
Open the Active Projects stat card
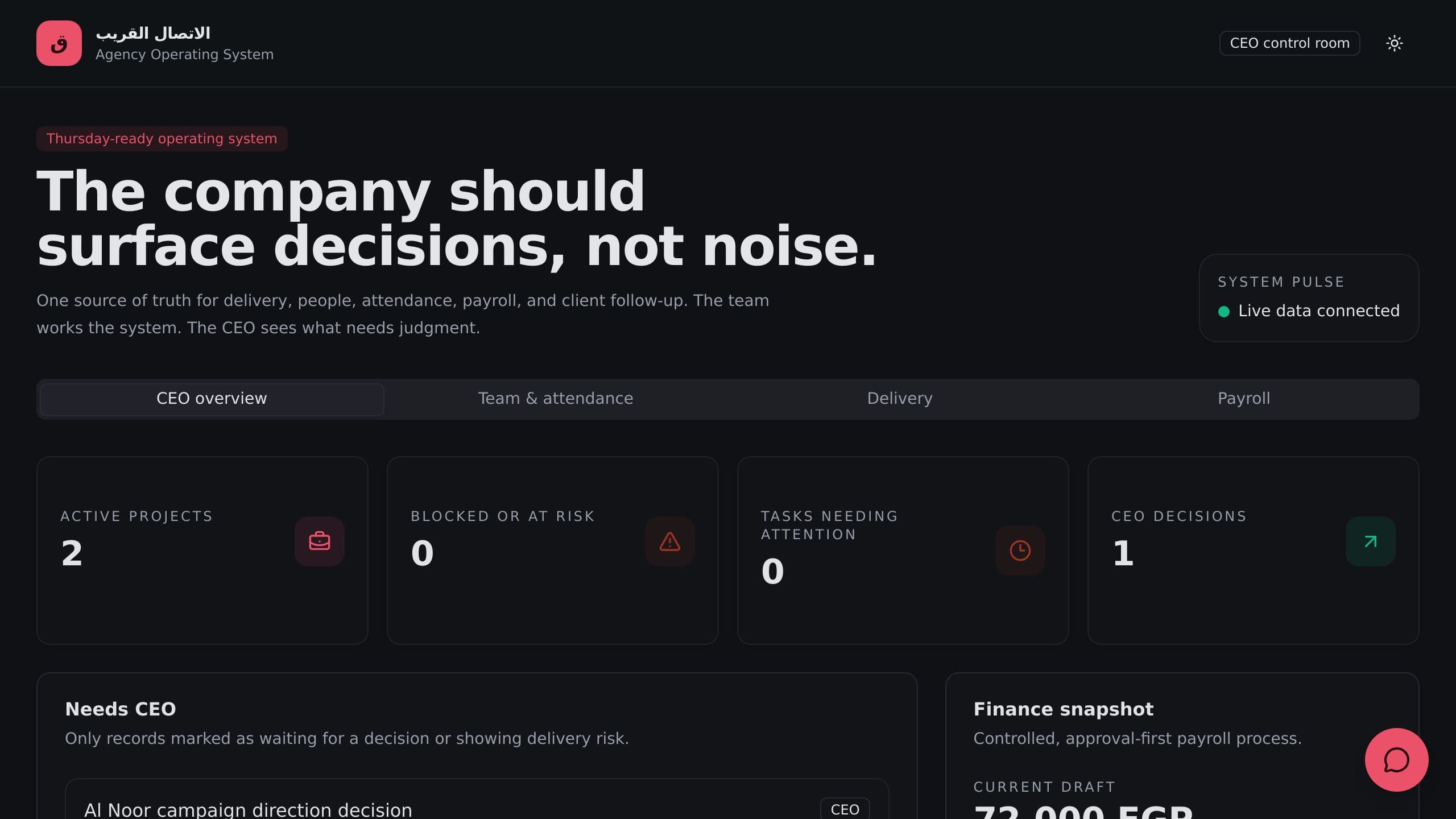coord(202,551)
